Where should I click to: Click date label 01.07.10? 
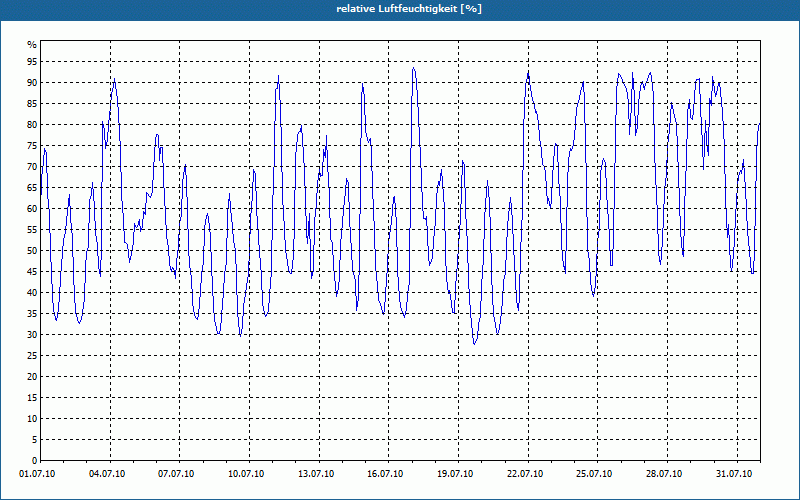point(37,474)
